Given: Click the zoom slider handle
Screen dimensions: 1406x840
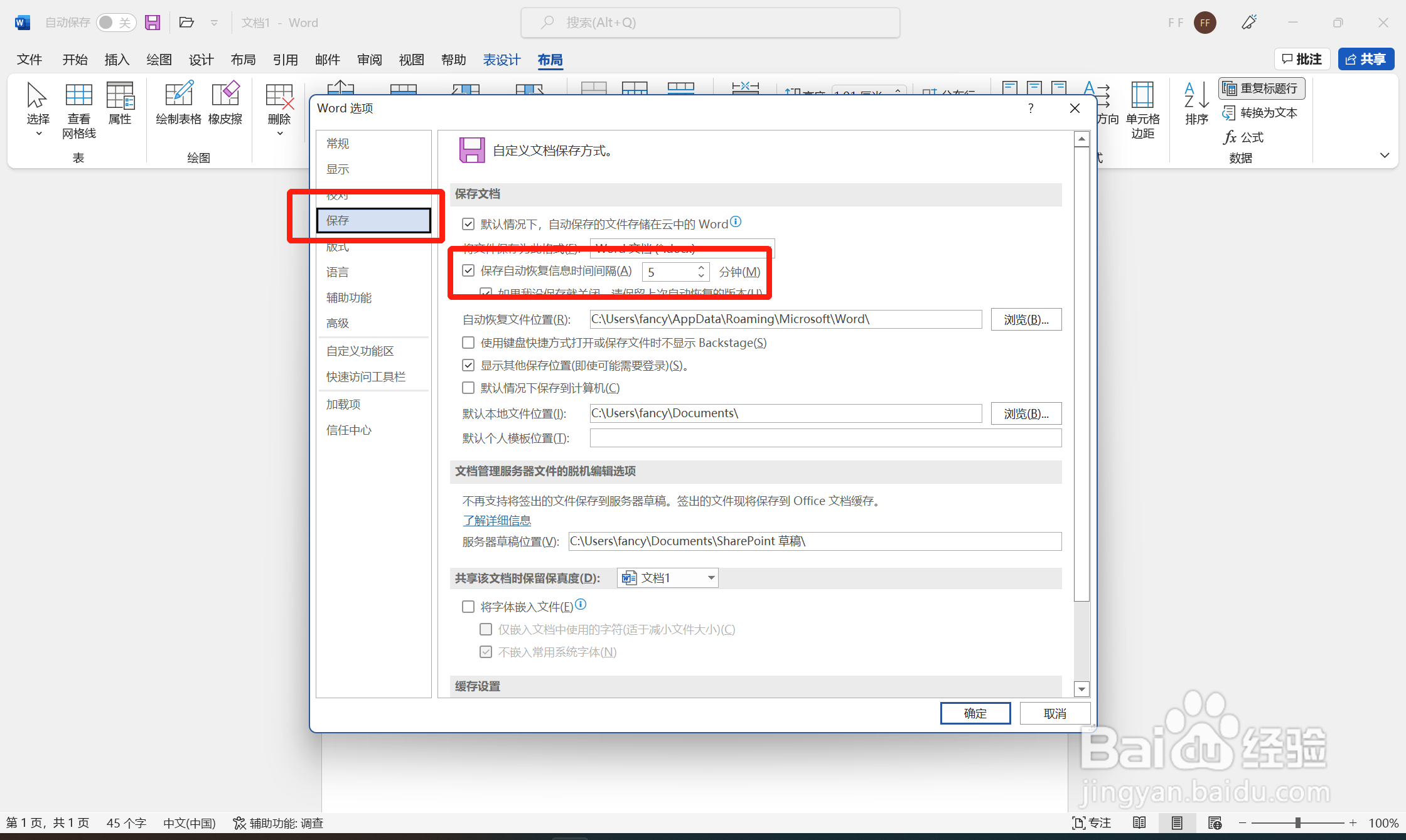Looking at the screenshot, I should [1298, 822].
